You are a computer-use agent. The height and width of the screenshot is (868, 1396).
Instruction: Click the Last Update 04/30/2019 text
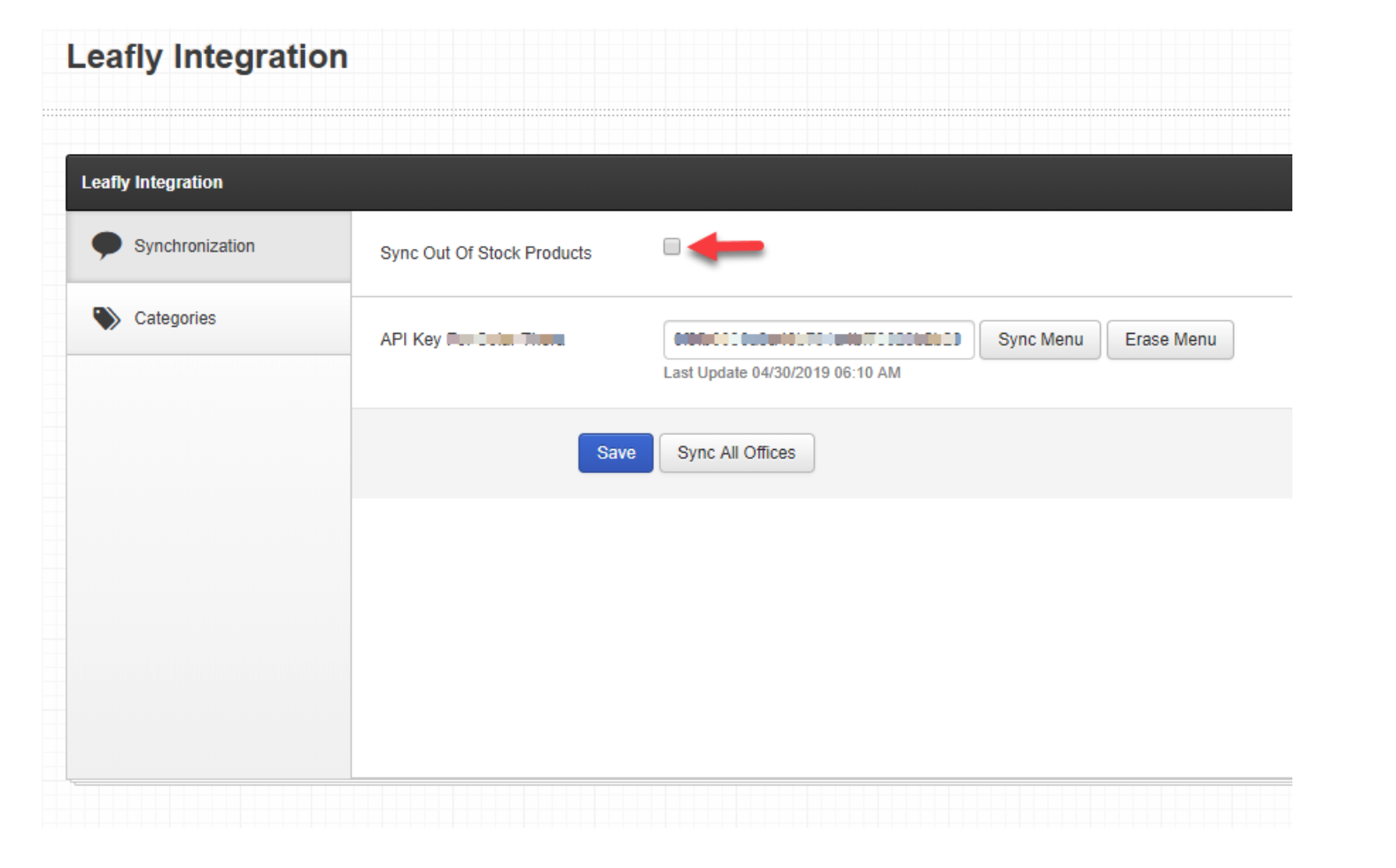782,373
